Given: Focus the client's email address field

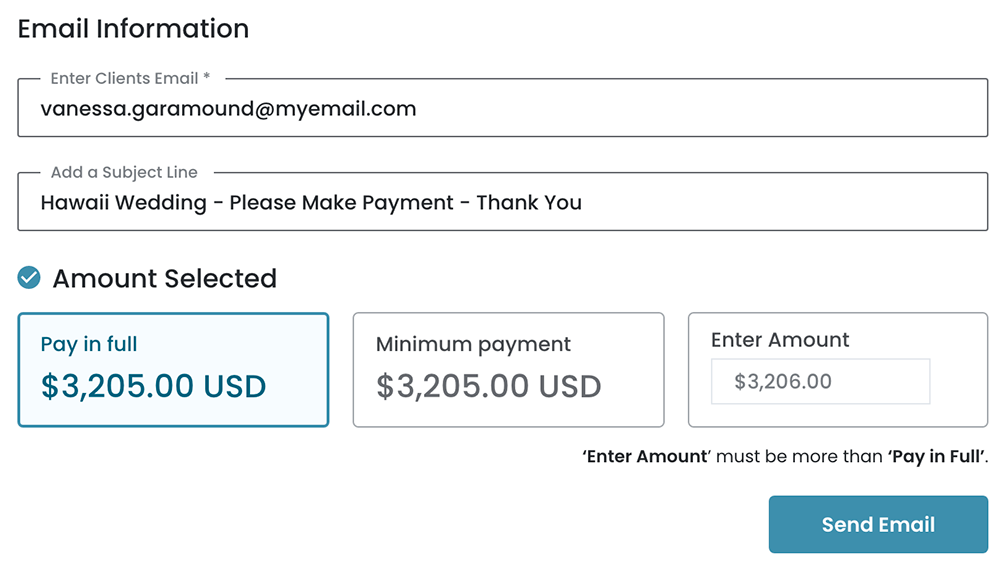Looking at the screenshot, I should [502, 109].
